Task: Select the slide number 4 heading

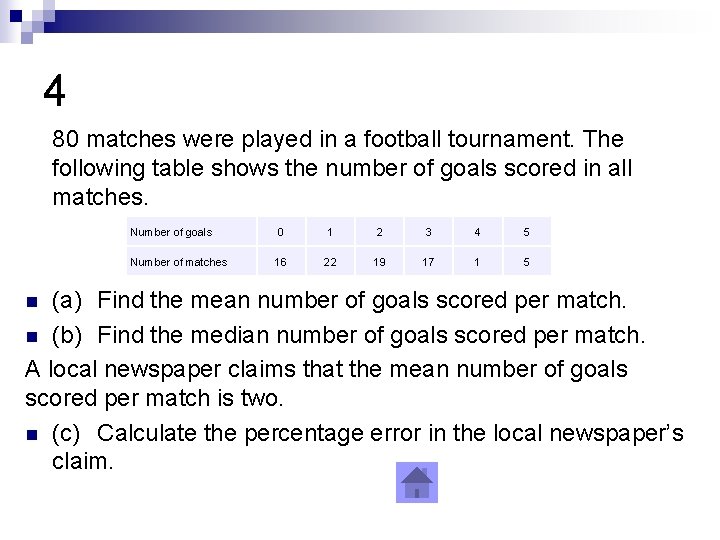Action: [x=54, y=91]
